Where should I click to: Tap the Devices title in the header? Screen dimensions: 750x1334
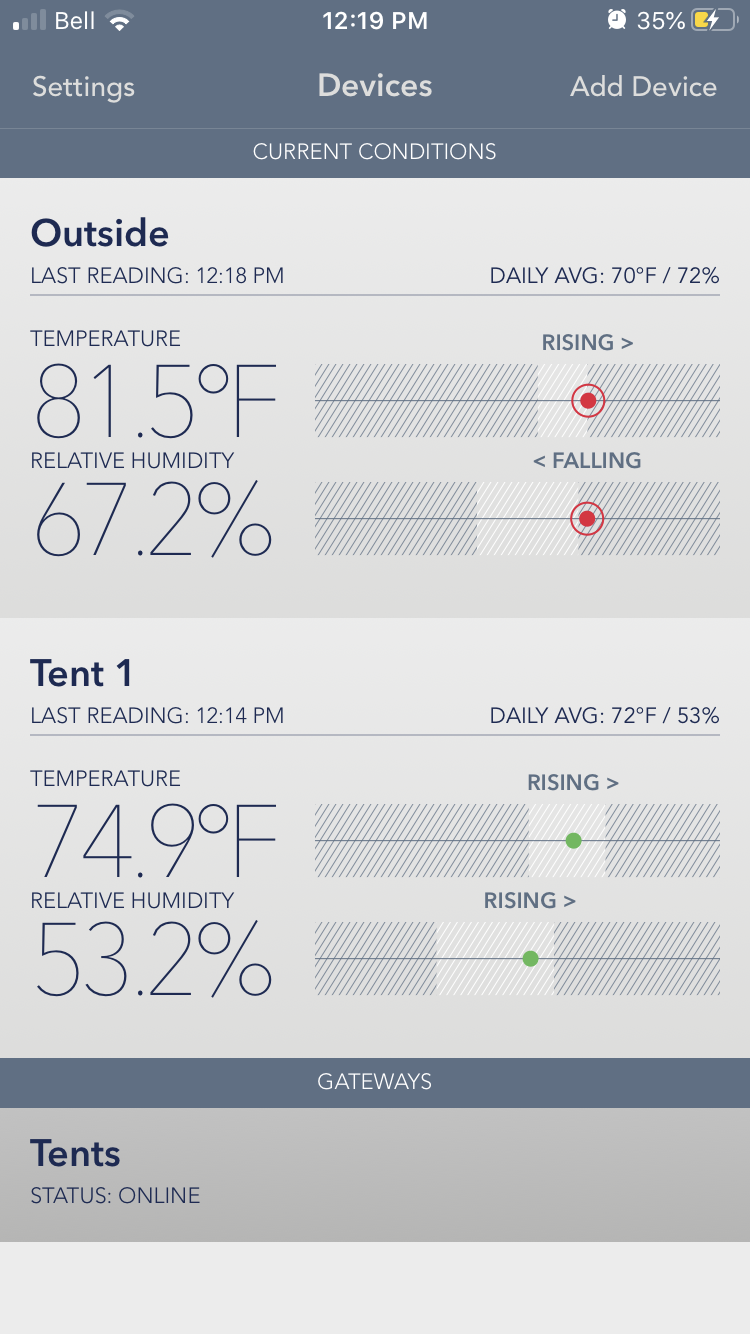point(375,86)
